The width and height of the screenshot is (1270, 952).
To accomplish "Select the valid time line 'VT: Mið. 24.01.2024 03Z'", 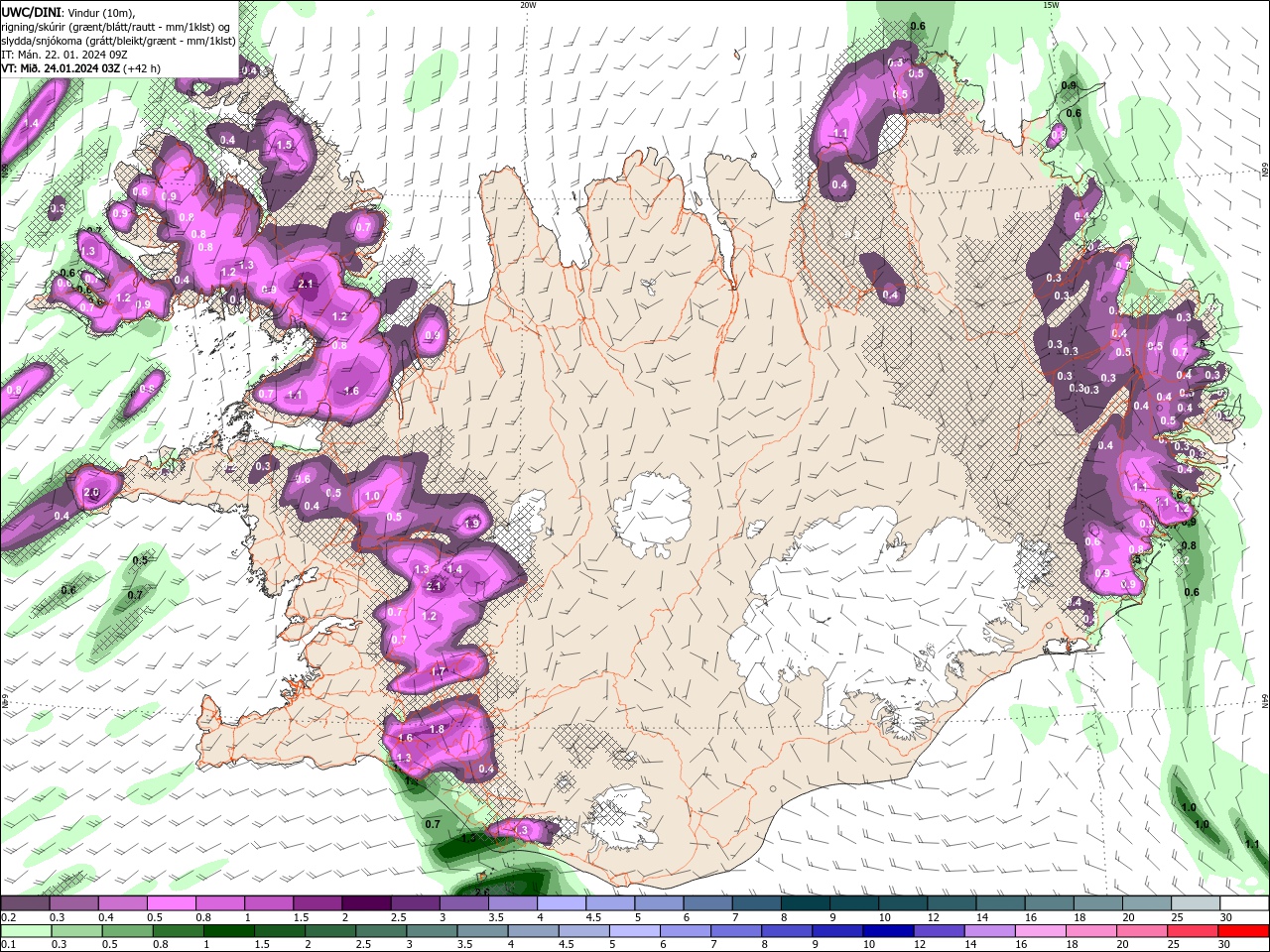I will [x=61, y=68].
